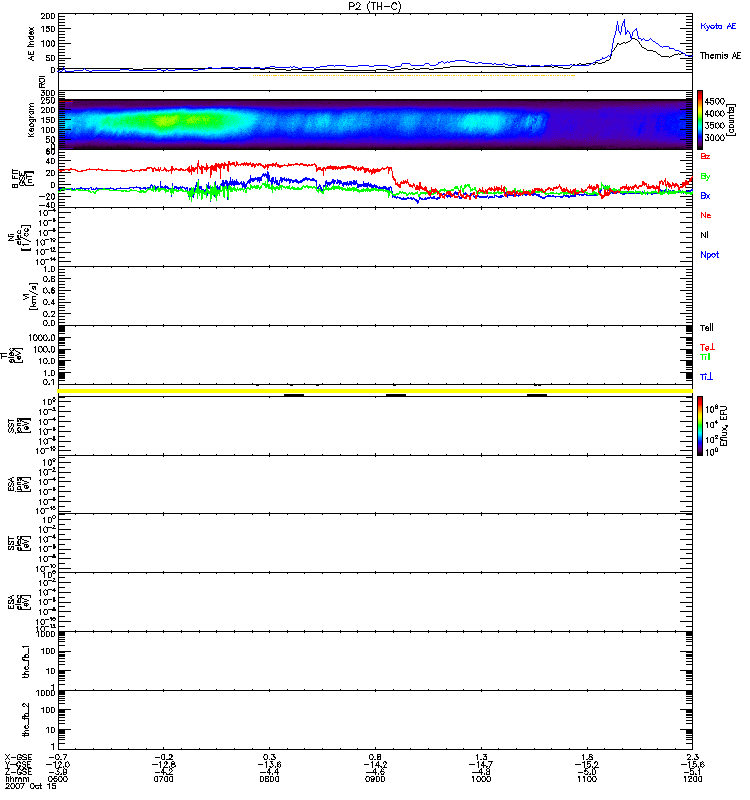
Task: Click the 1100 time tick label
Action: pos(587,779)
